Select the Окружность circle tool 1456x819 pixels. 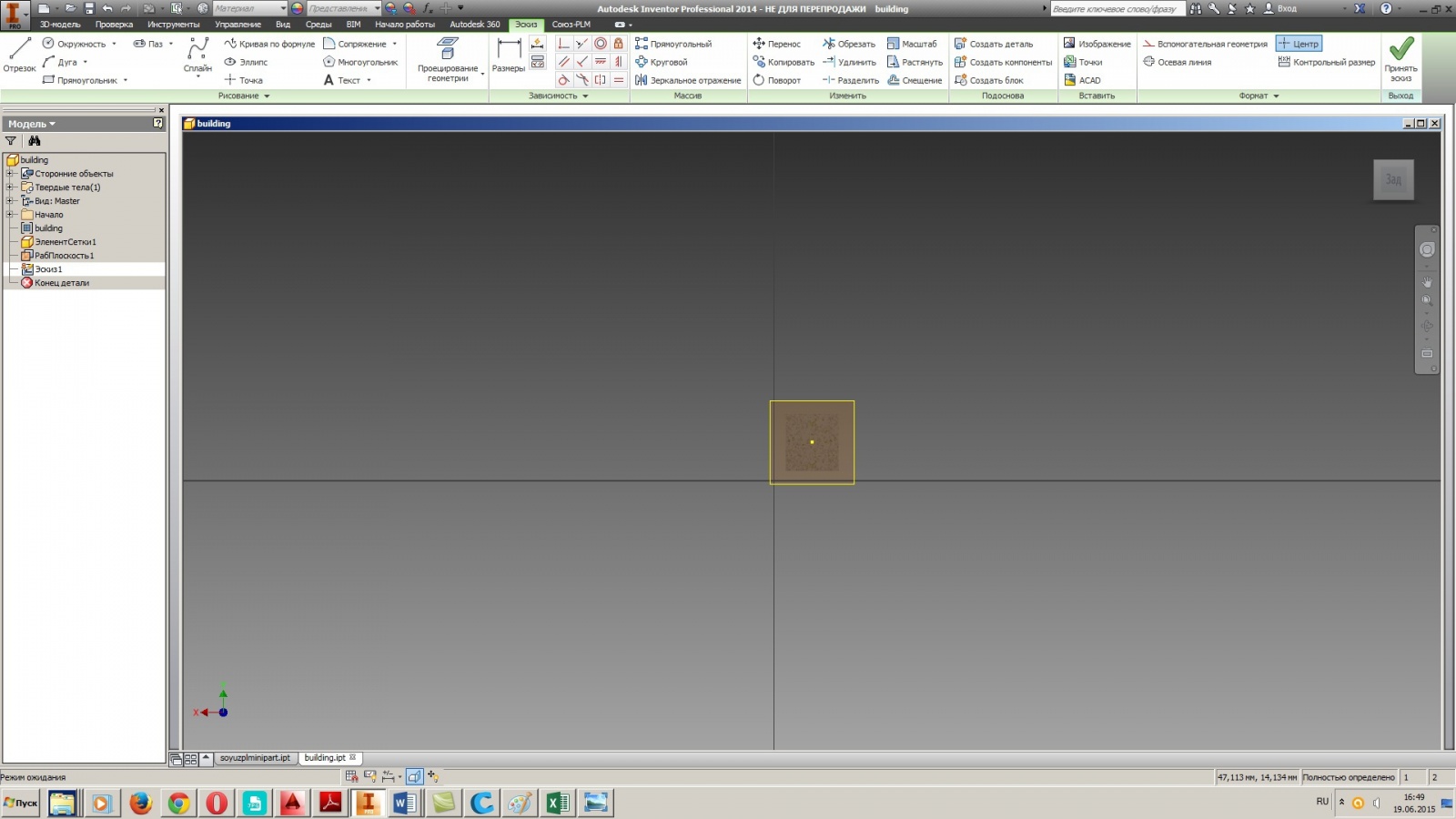[74, 44]
